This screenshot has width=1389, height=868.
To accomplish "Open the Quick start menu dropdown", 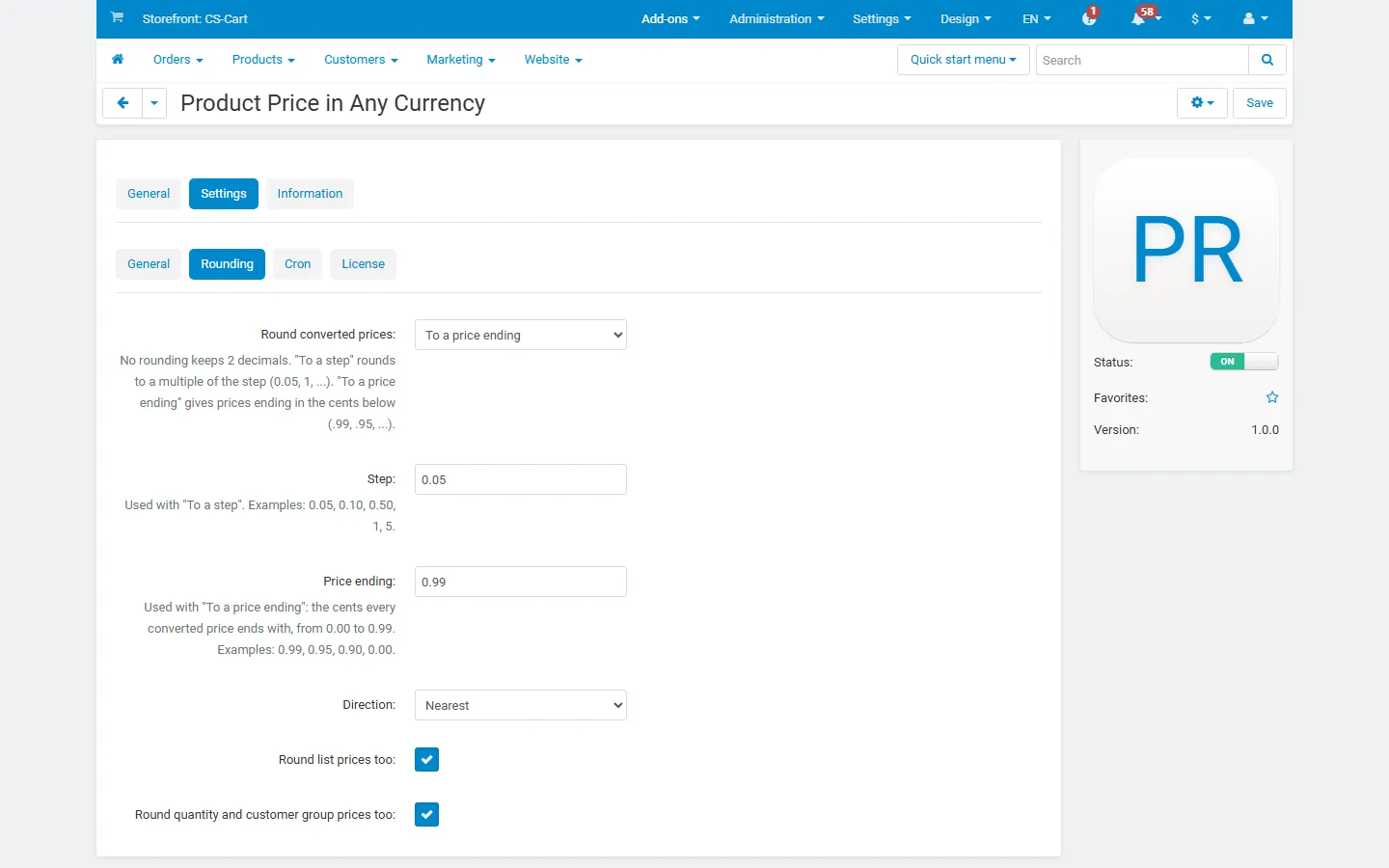I will [964, 60].
